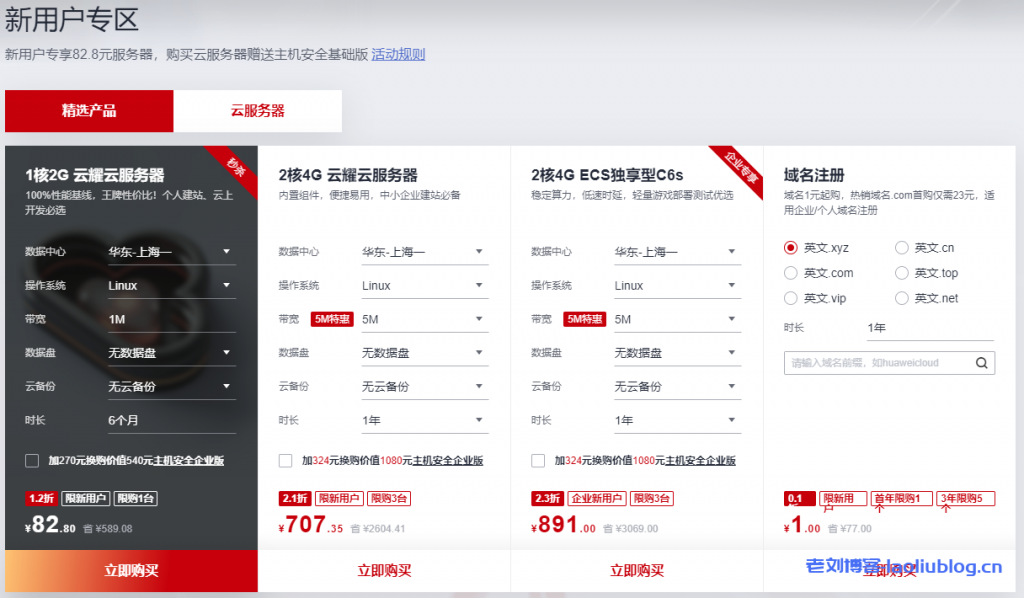Check 加270元换购主机安全企业版 on 1核2G card
This screenshot has width=1024, height=598.
[30, 460]
